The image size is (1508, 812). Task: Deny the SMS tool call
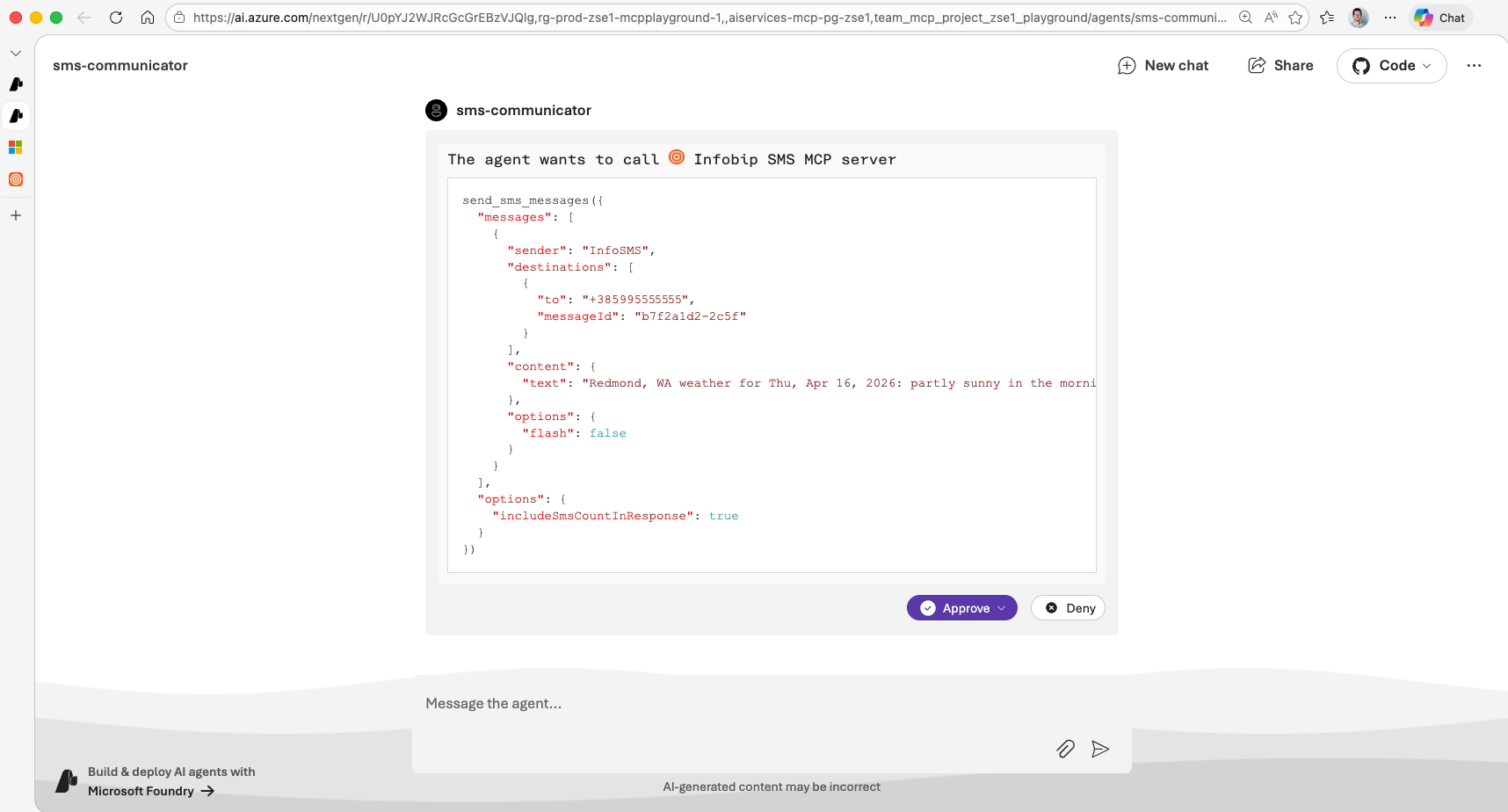pos(1069,608)
